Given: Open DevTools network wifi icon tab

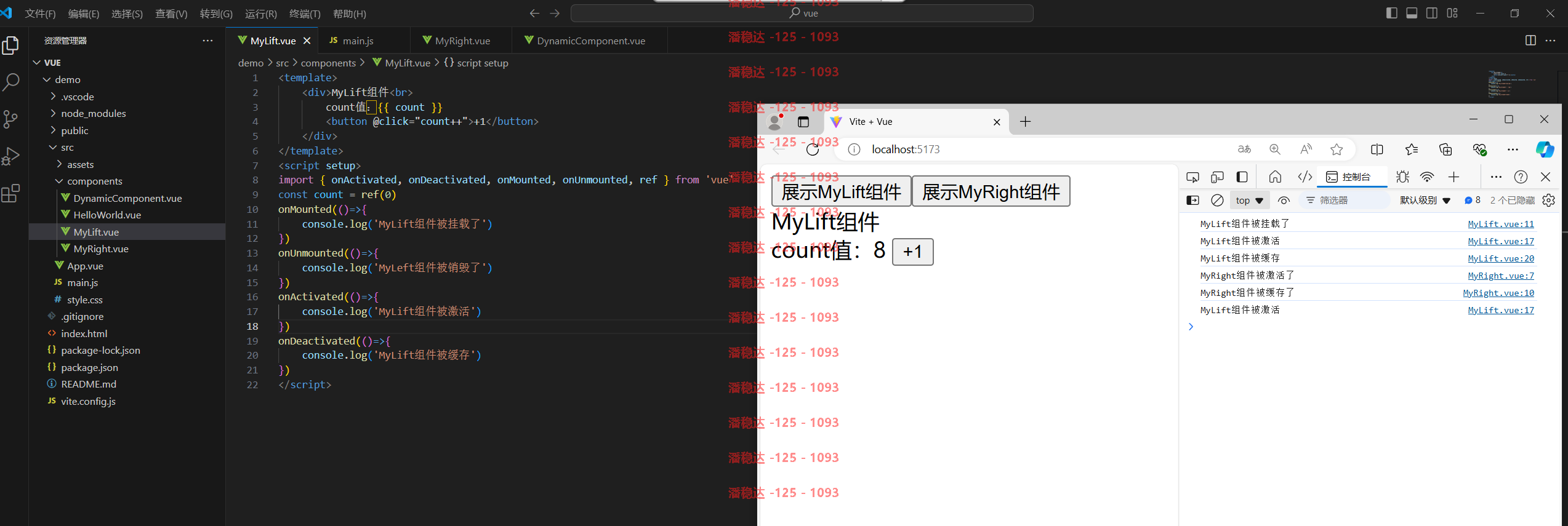Looking at the screenshot, I should [1427, 177].
